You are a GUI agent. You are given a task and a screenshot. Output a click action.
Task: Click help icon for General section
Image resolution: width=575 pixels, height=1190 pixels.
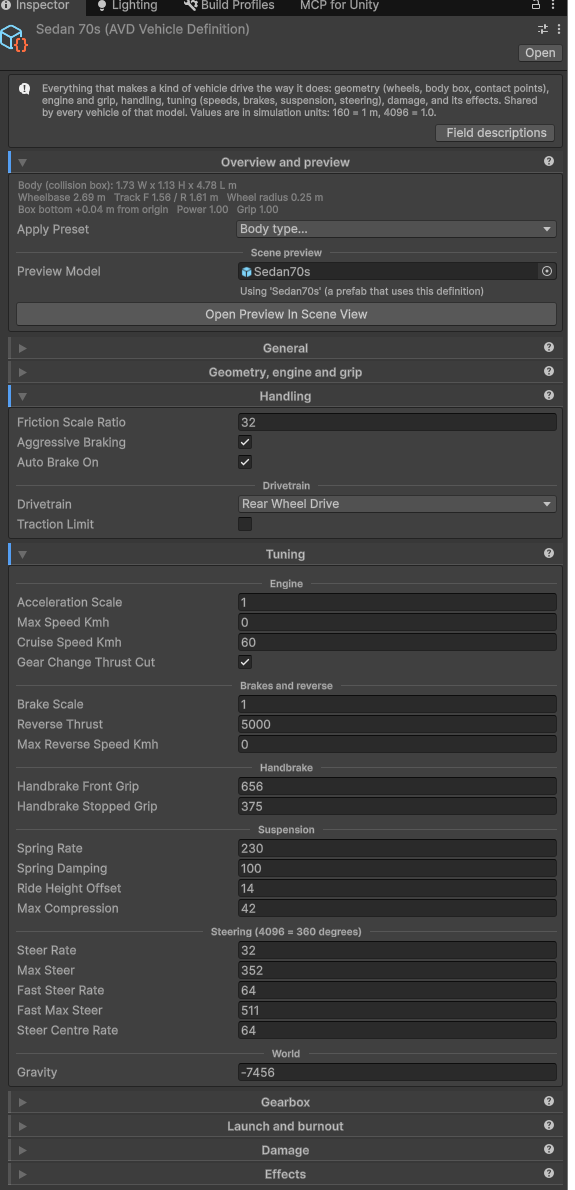549,347
